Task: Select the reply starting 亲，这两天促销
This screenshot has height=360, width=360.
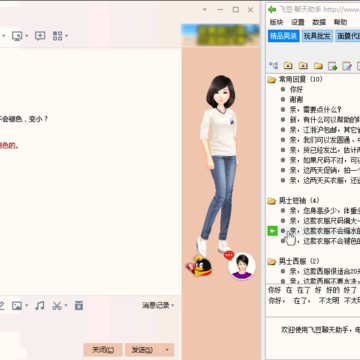Action: coord(325,170)
